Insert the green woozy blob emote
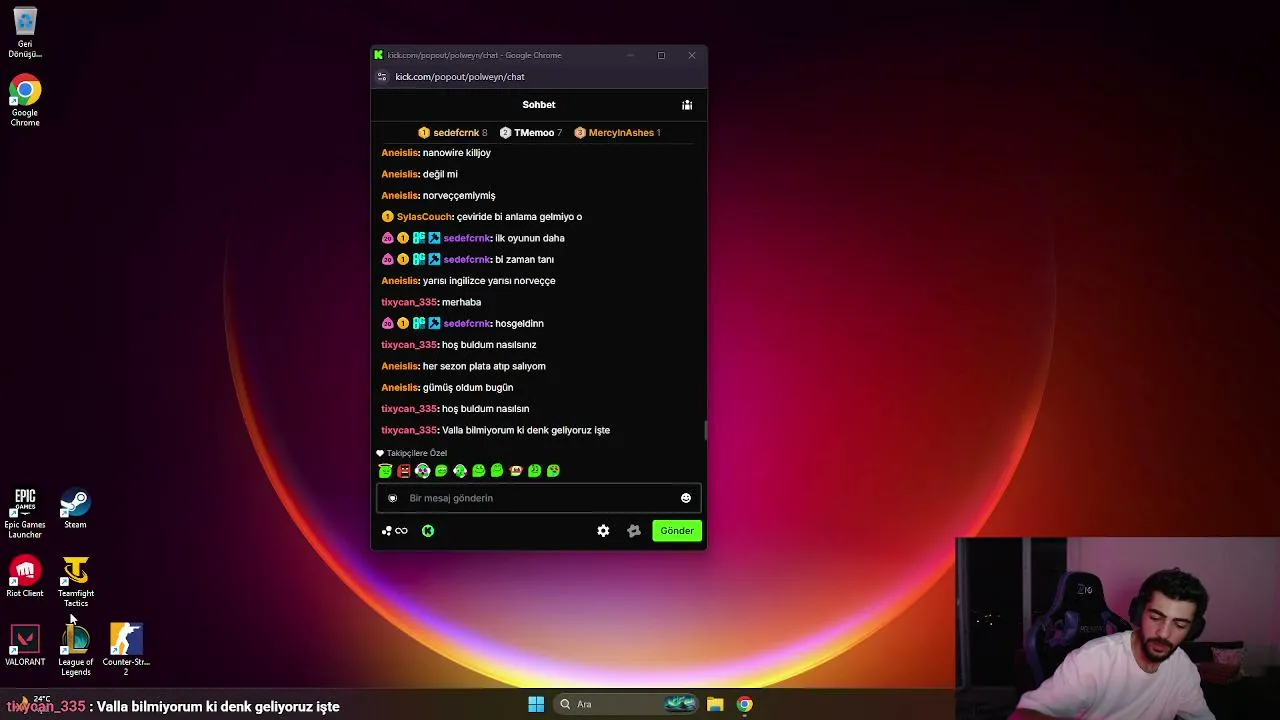 click(535, 470)
